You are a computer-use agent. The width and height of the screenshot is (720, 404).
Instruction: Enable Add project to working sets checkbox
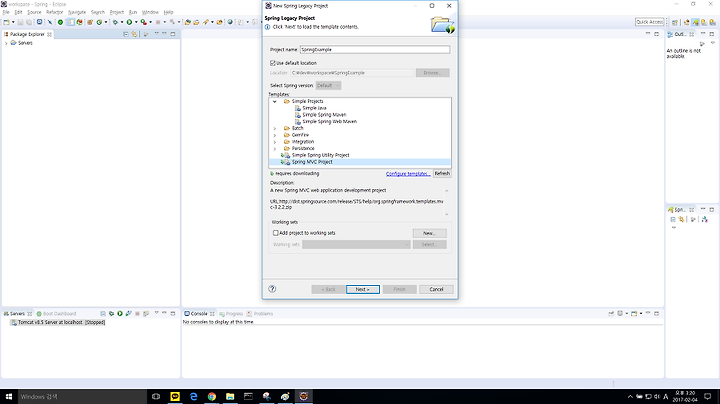[x=276, y=233]
